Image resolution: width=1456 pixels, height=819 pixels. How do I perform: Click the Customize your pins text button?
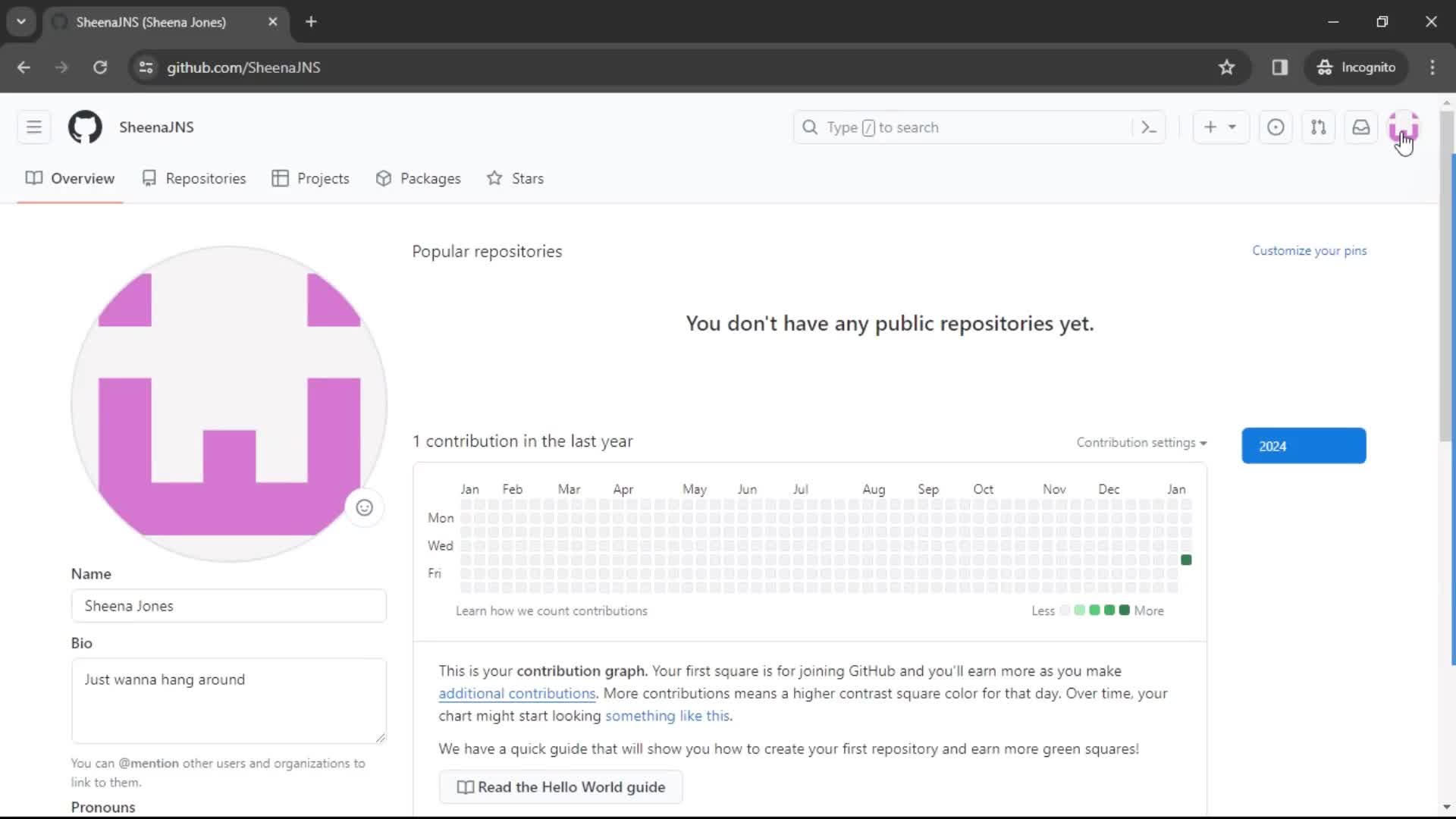pos(1309,250)
